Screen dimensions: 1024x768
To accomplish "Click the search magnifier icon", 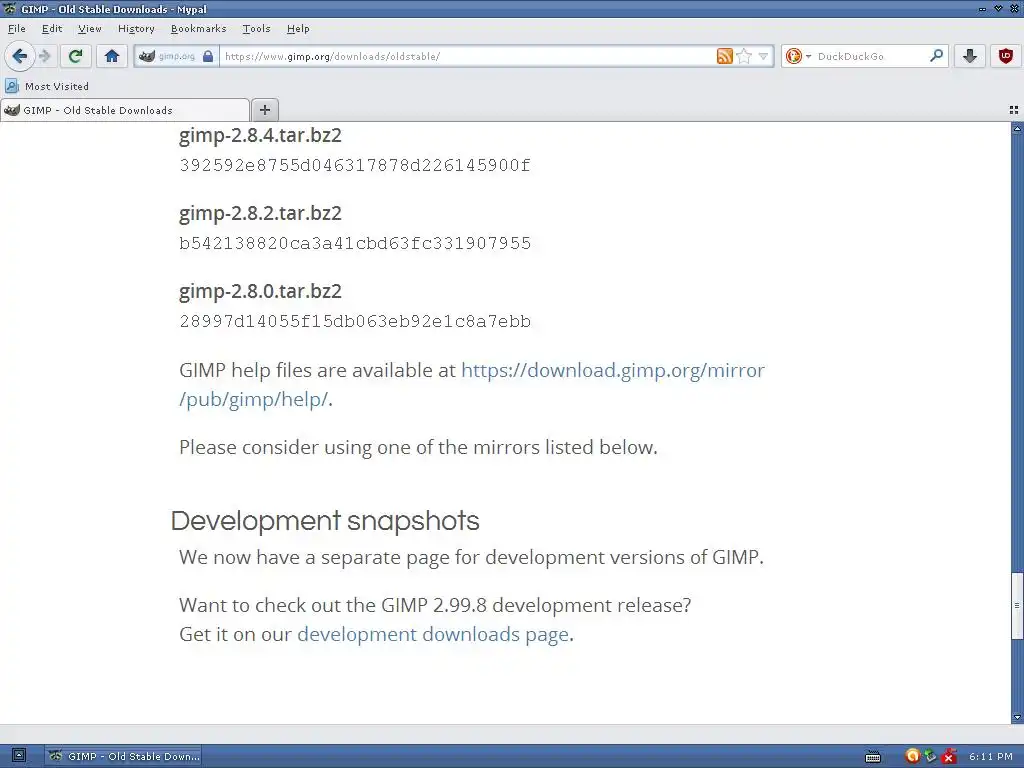I will pyautogui.click(x=936, y=56).
